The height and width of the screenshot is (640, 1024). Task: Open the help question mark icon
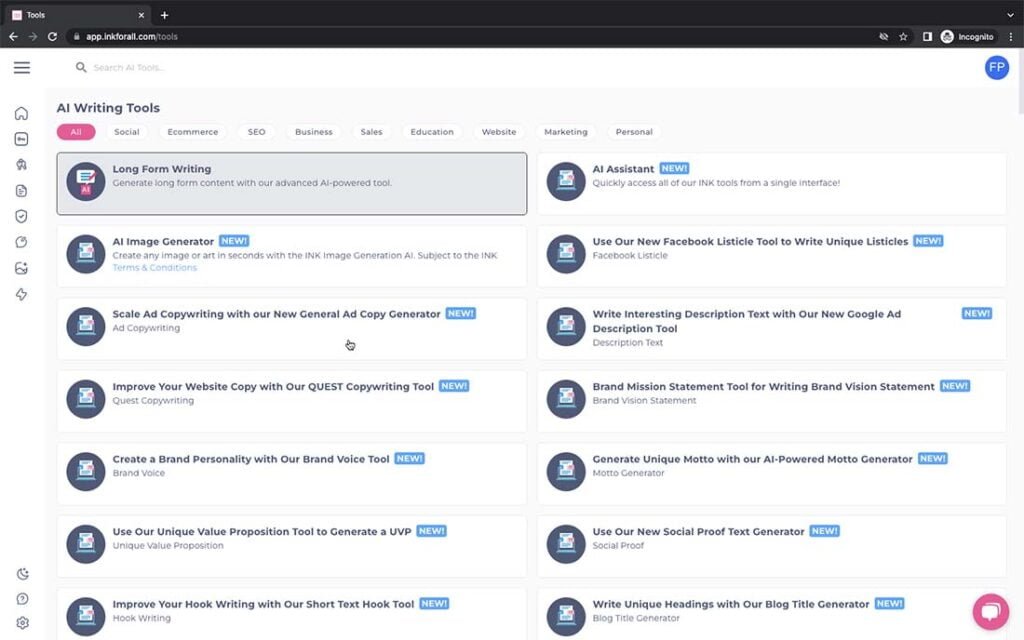click(22, 599)
